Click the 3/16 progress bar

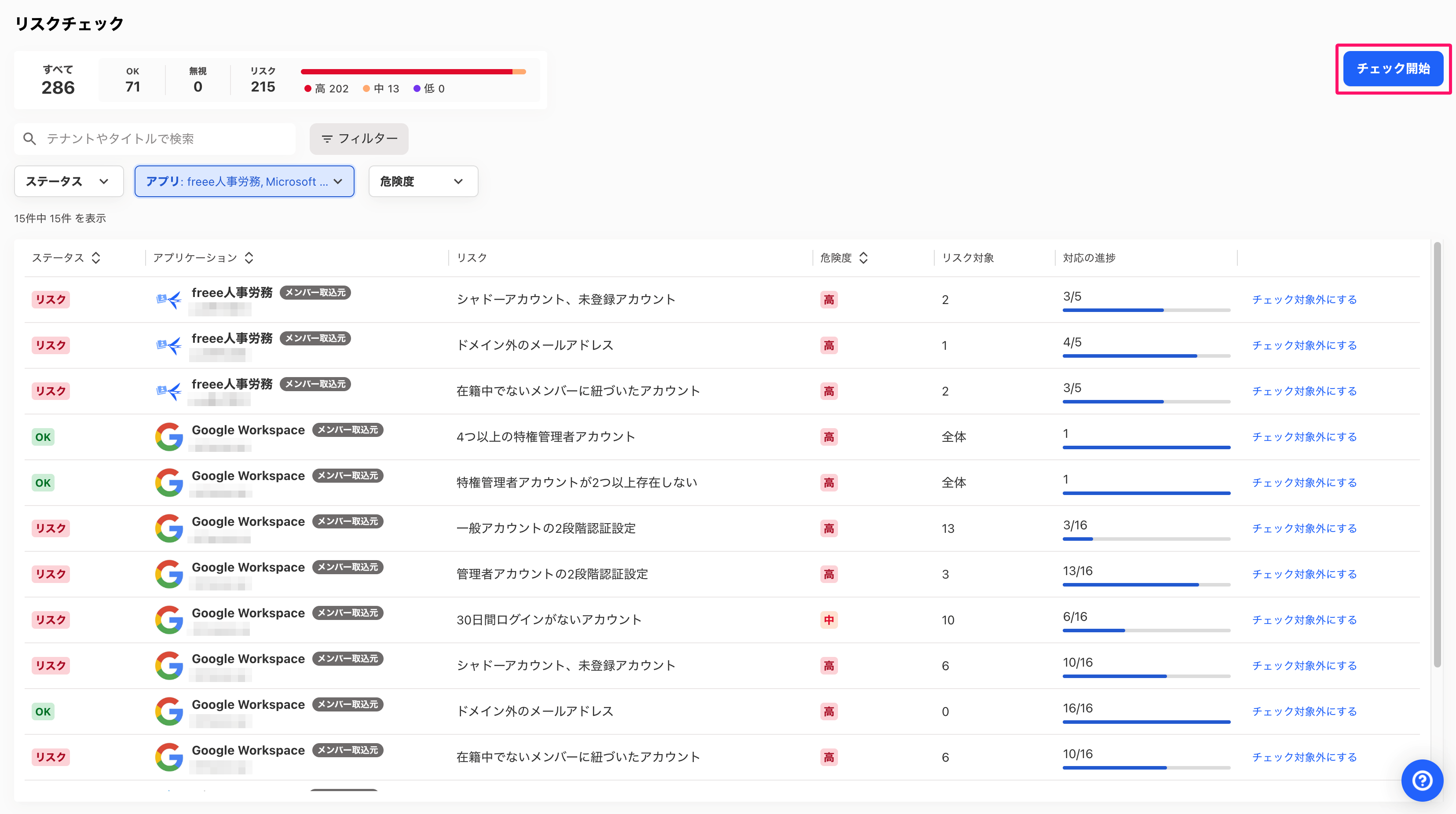click(x=1146, y=539)
